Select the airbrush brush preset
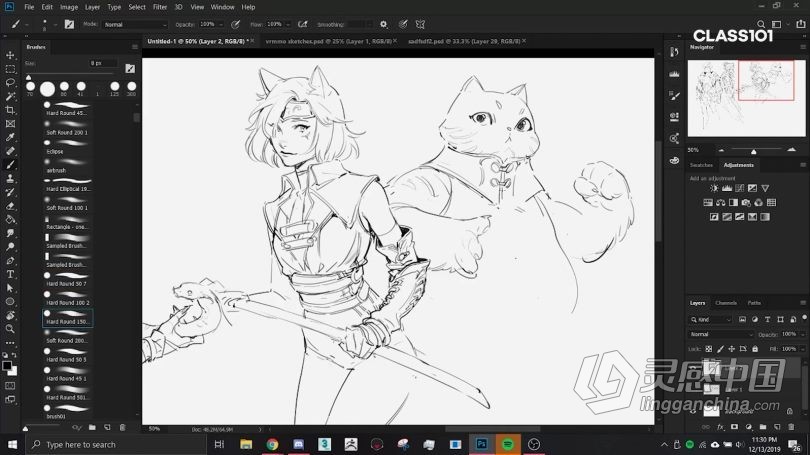The width and height of the screenshot is (810, 455). pyautogui.click(x=68, y=166)
